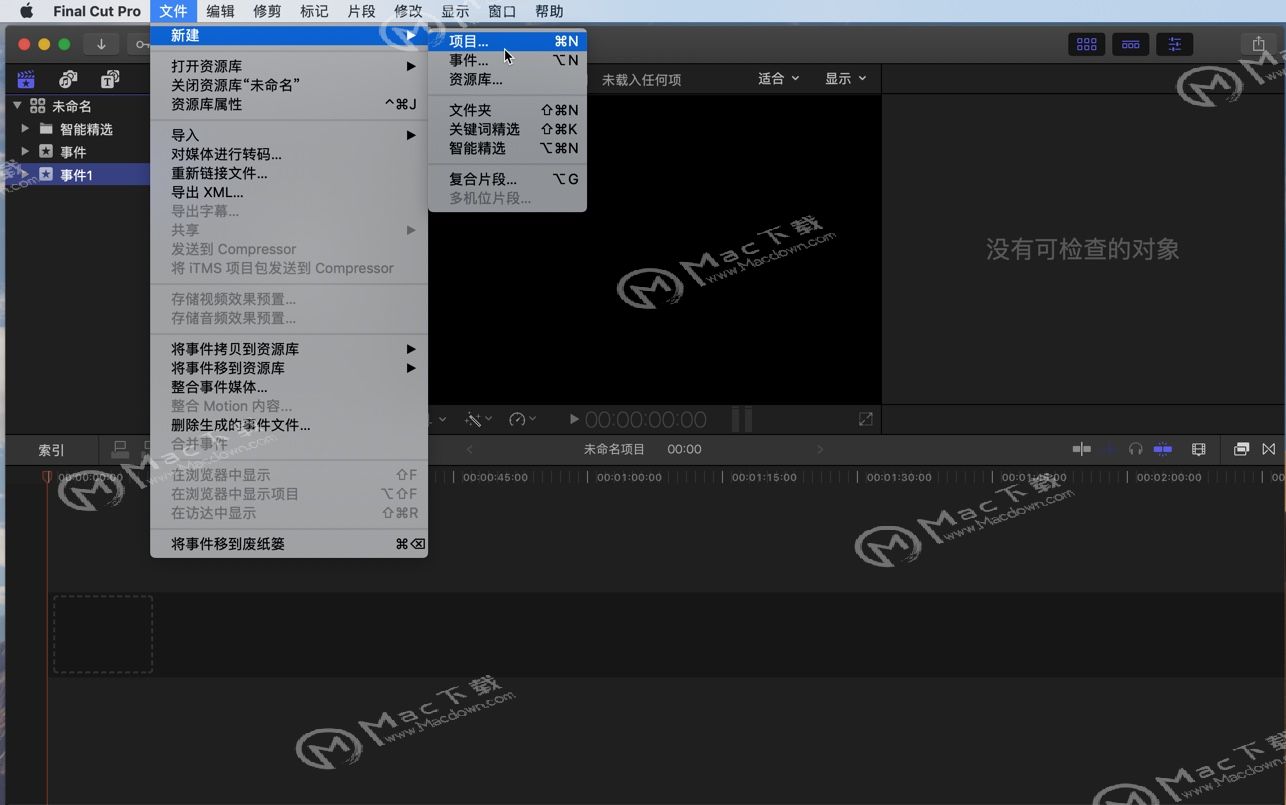The image size is (1286, 805).
Task: Open the 片段 menu
Action: pos(361,11)
